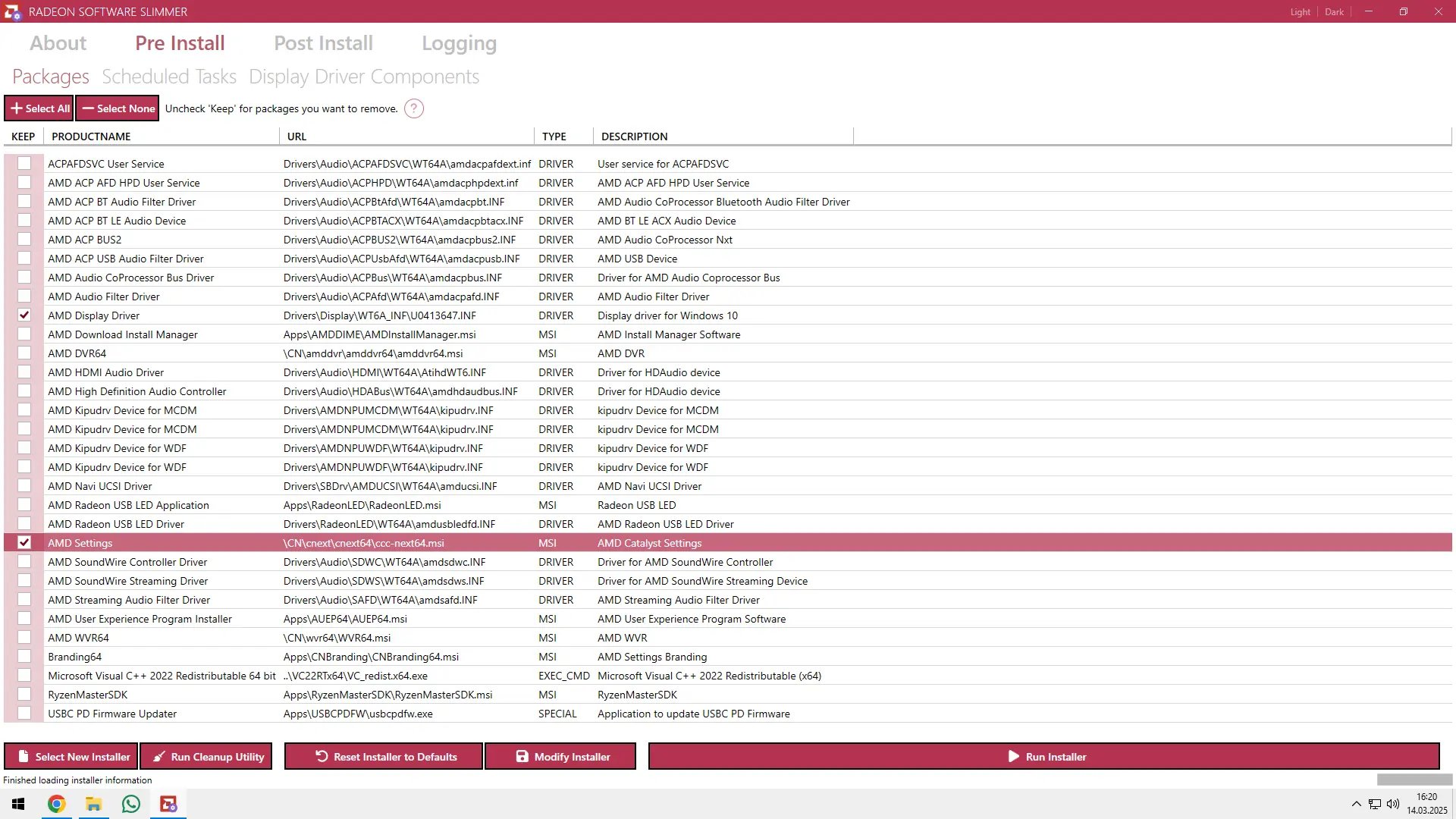Uncheck Keep for AMD Settings
This screenshot has width=1456, height=819.
[x=24, y=542]
